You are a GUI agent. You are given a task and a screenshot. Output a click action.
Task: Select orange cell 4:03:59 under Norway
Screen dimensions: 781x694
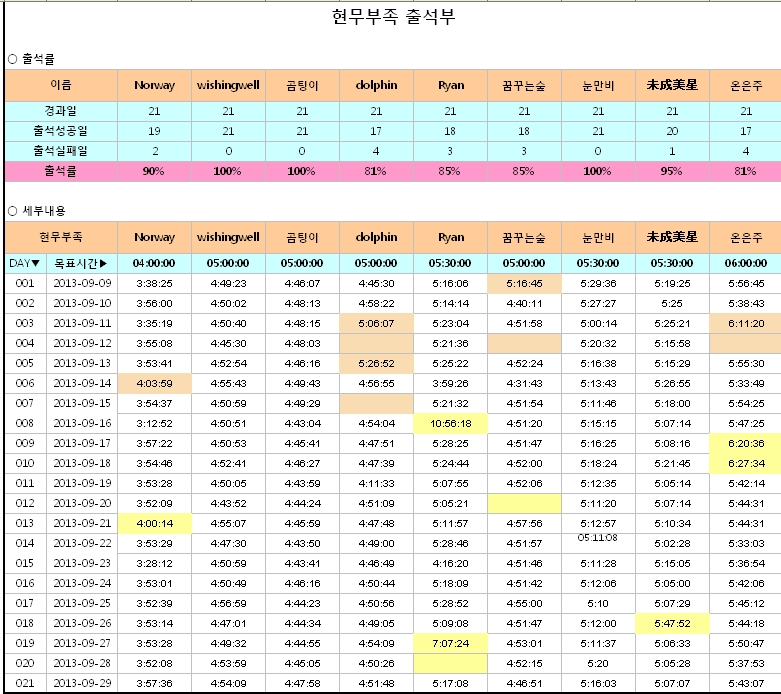(x=154, y=384)
